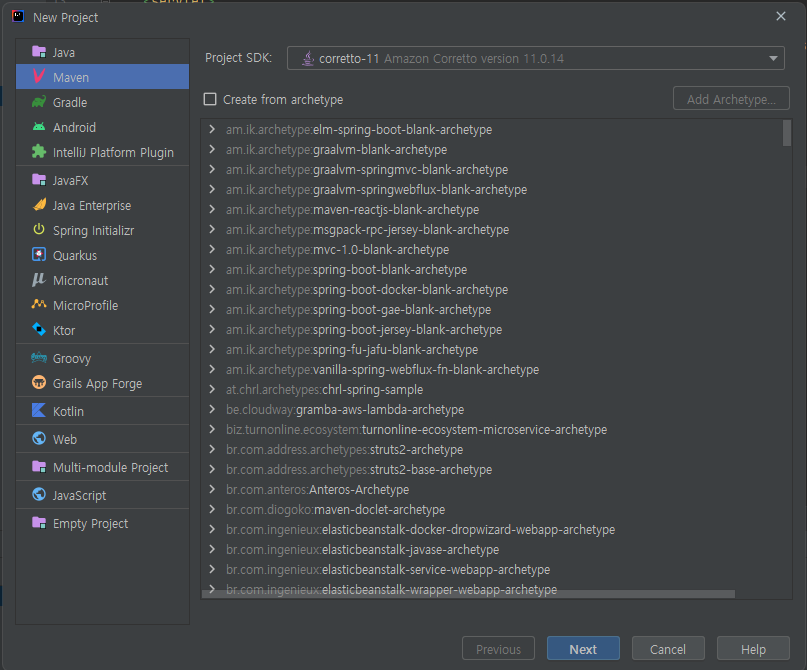
Task: Choose the Android robot icon
Action: (39, 127)
